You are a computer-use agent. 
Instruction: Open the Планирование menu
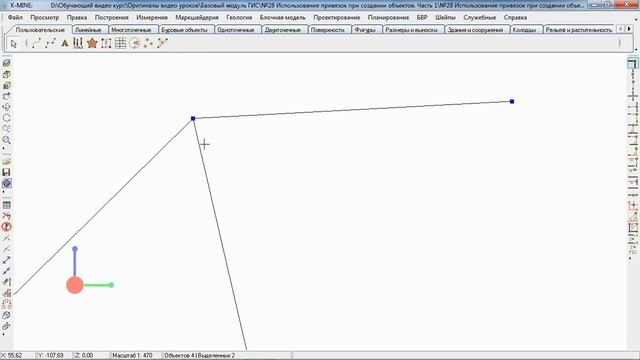point(388,18)
